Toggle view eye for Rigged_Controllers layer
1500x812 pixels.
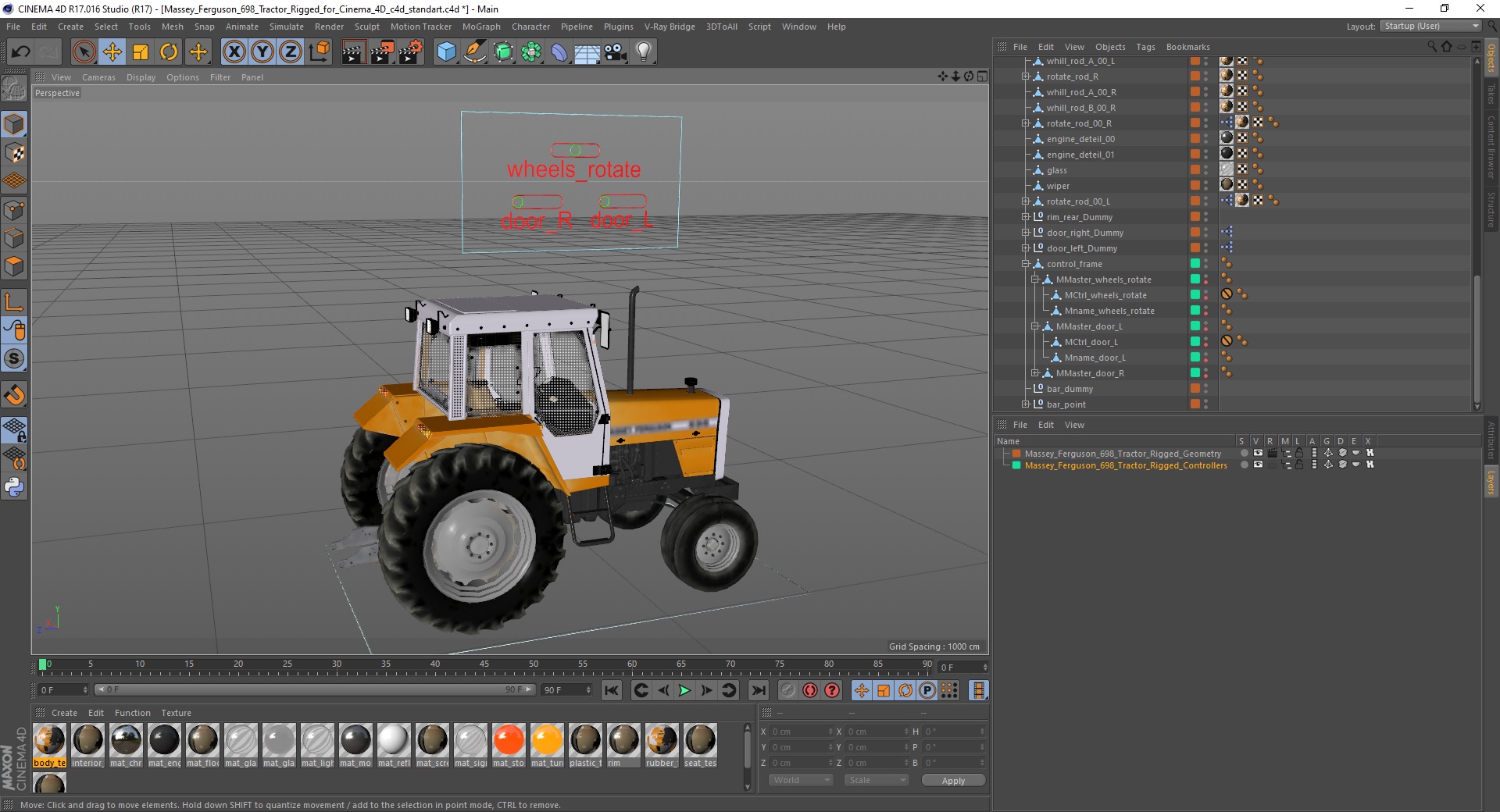click(x=1258, y=465)
